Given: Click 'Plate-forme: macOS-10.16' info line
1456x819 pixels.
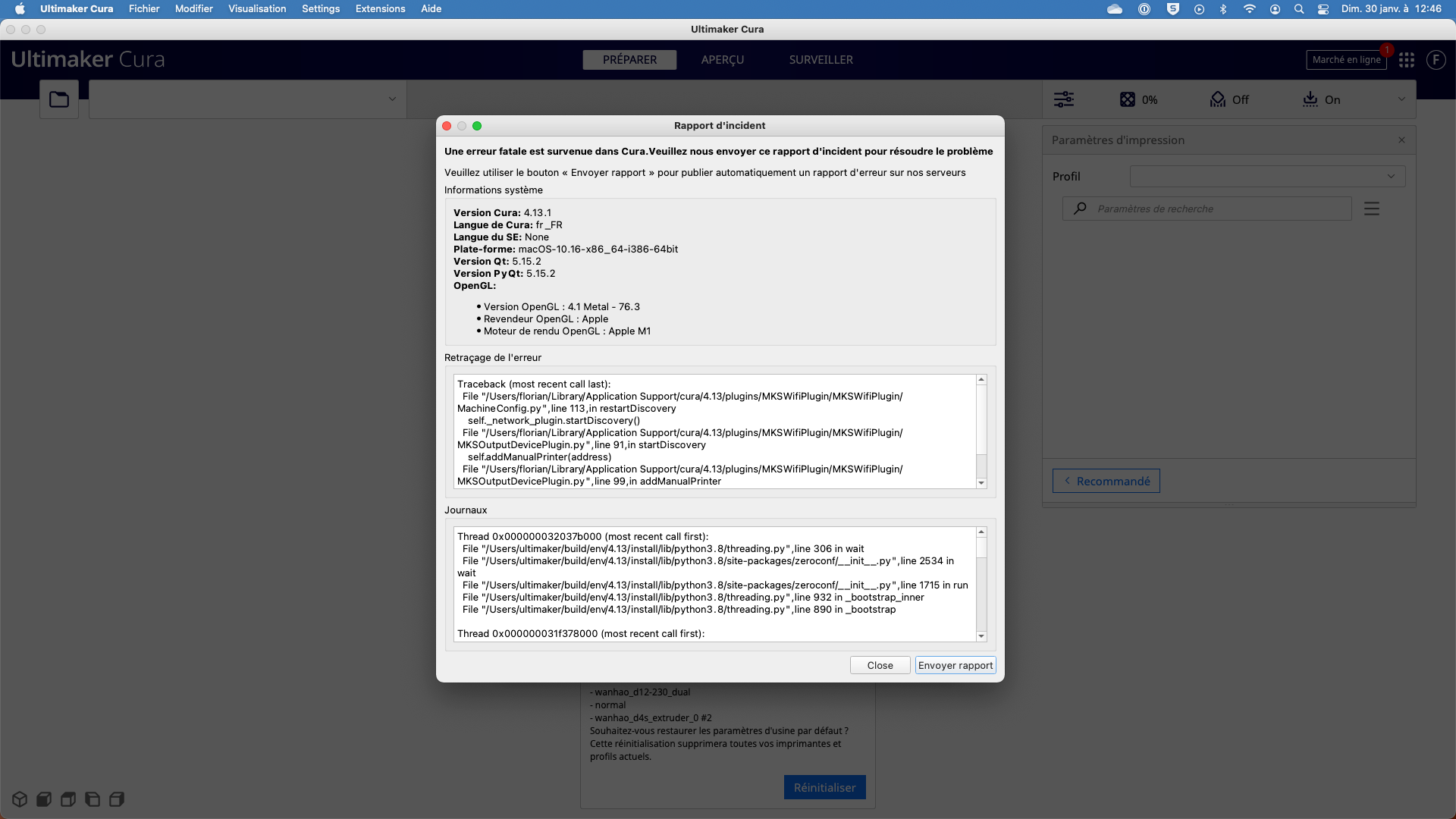Looking at the screenshot, I should [566, 249].
